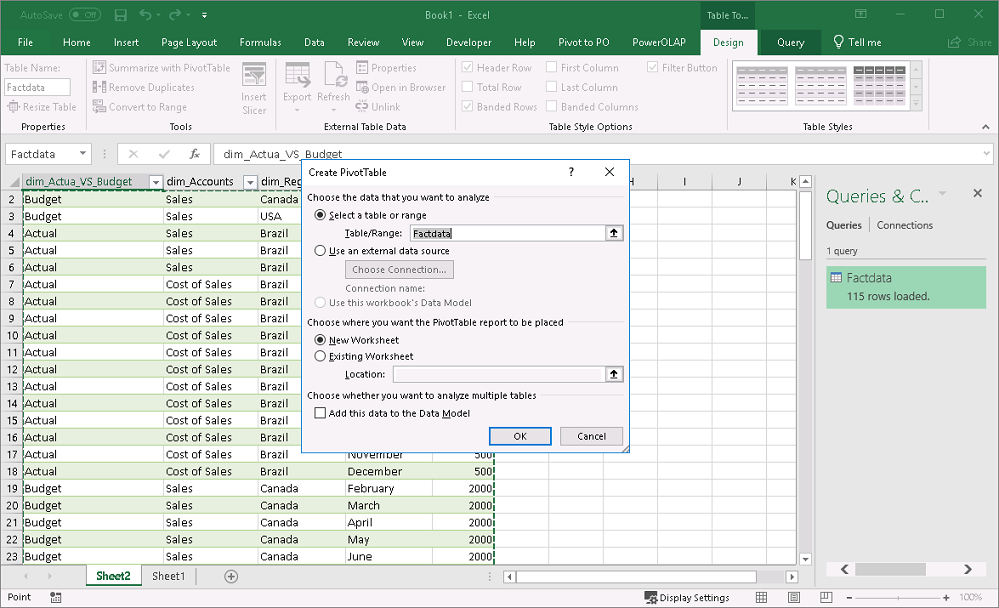The width and height of the screenshot is (999, 608).
Task: Switch to the Insert ribbon tab
Action: tap(126, 43)
